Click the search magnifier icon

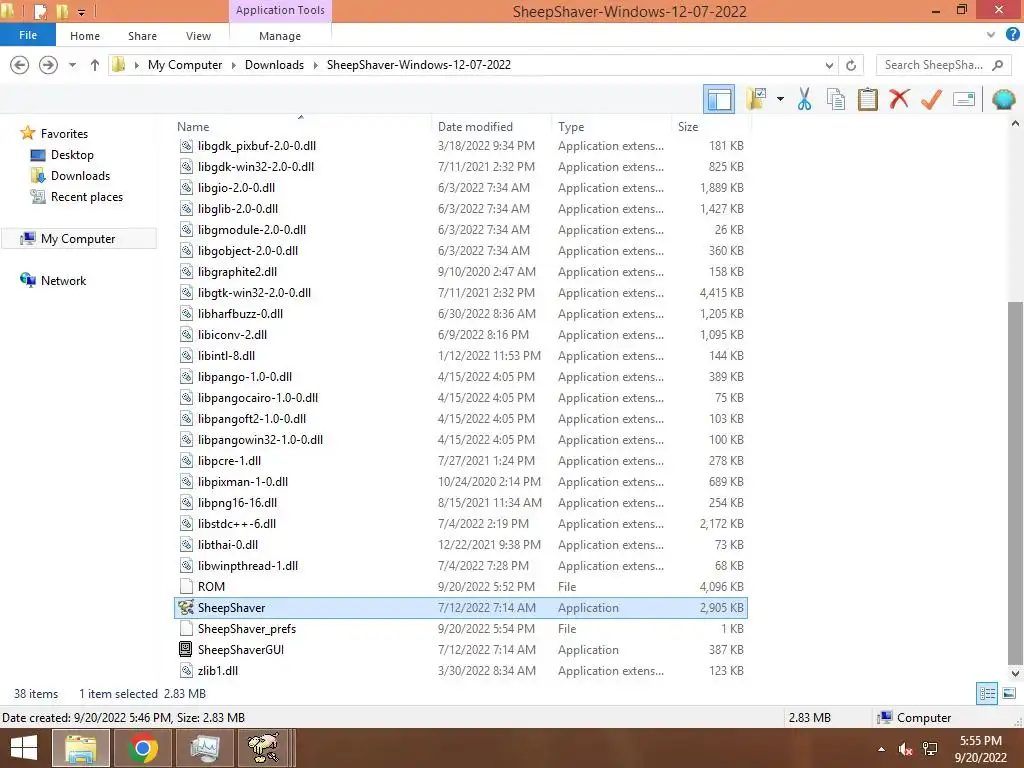coord(997,65)
